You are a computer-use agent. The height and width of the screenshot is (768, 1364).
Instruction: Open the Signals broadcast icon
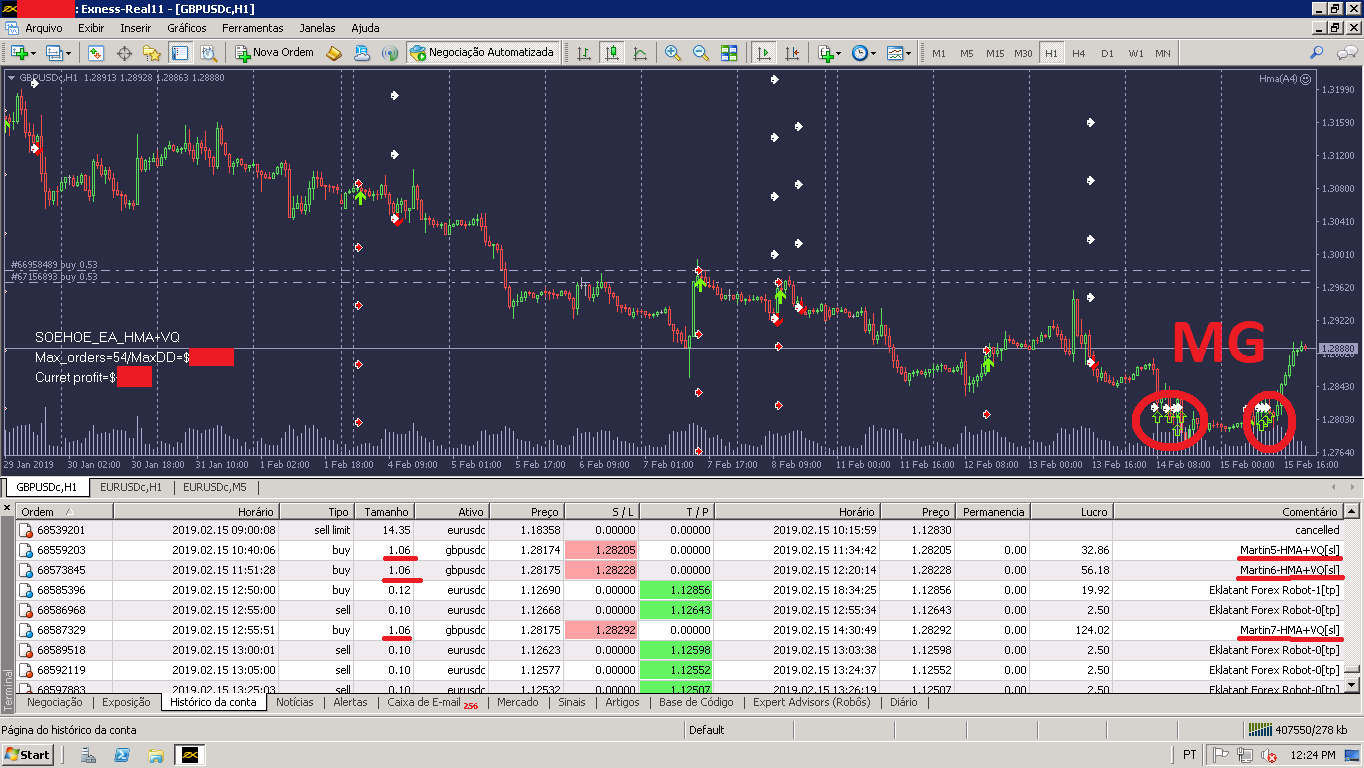[x=390, y=53]
